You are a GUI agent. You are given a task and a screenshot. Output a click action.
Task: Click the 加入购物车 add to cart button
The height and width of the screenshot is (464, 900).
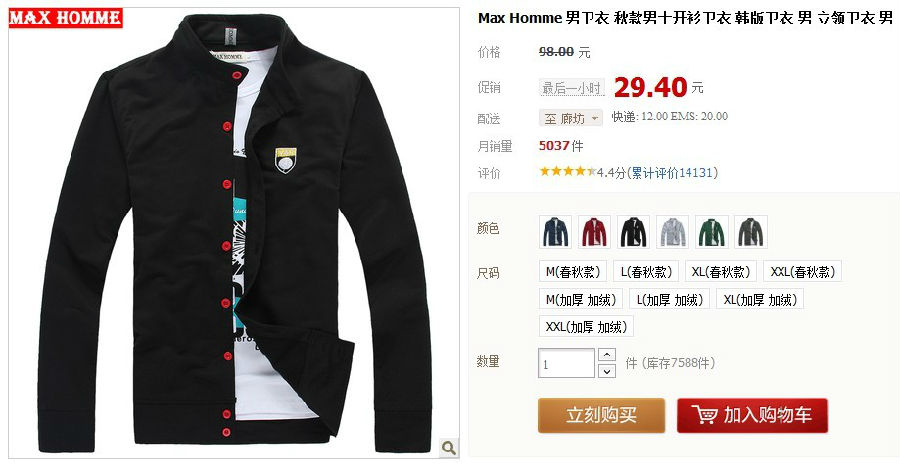point(752,415)
